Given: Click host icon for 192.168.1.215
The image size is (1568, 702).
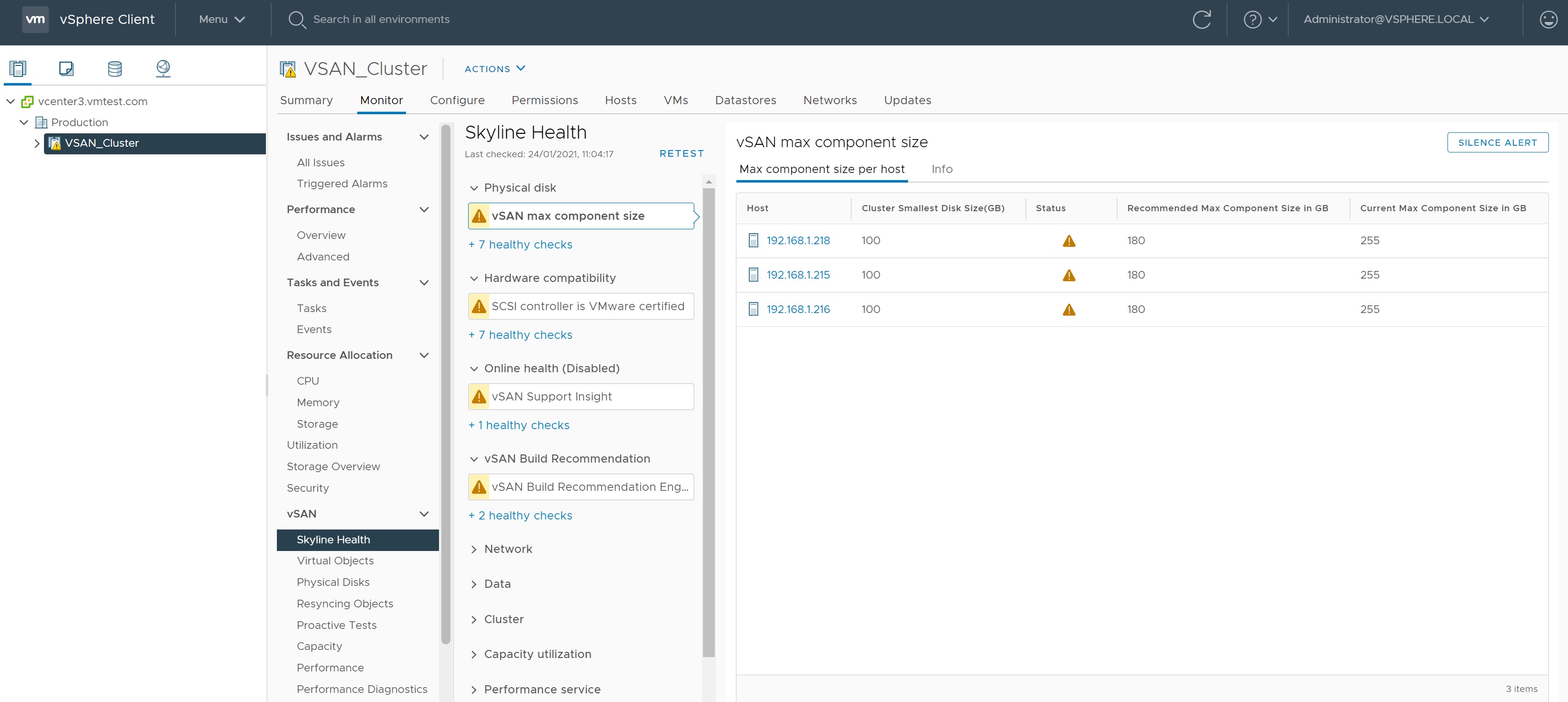Looking at the screenshot, I should 753,275.
